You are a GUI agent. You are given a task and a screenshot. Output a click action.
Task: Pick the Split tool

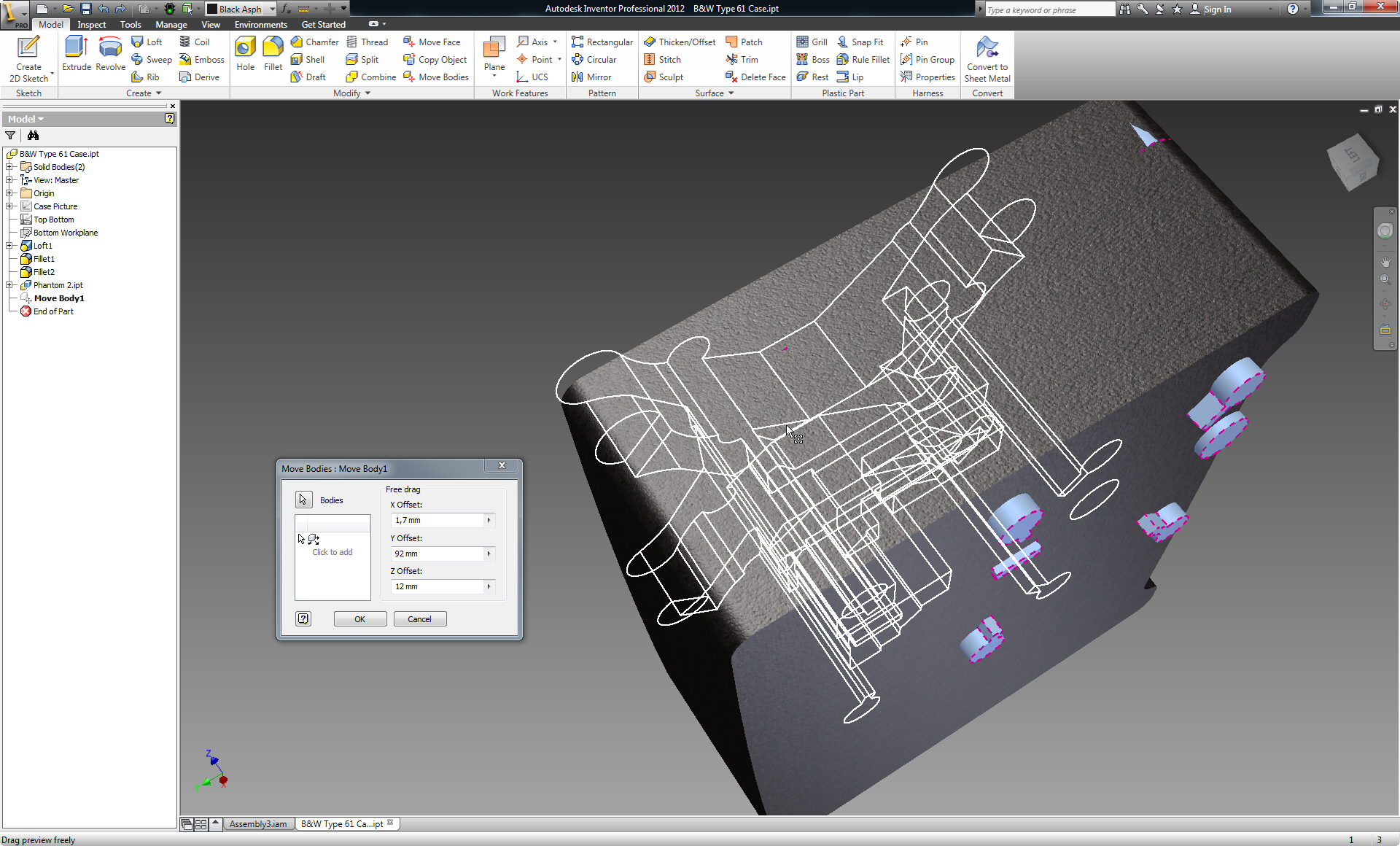tap(362, 60)
